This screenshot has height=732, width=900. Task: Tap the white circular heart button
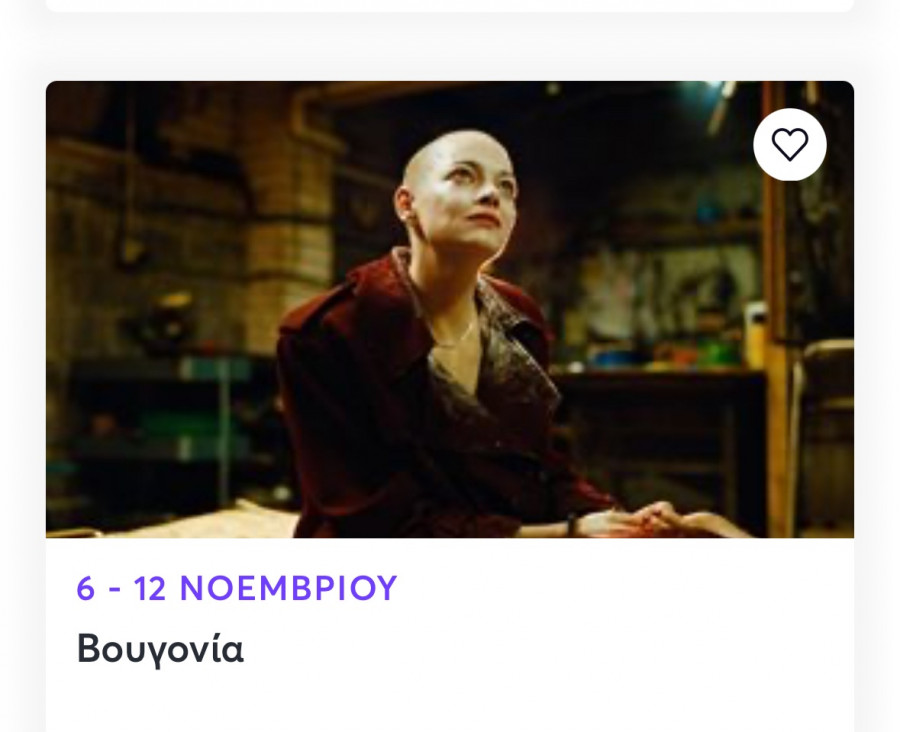click(790, 144)
